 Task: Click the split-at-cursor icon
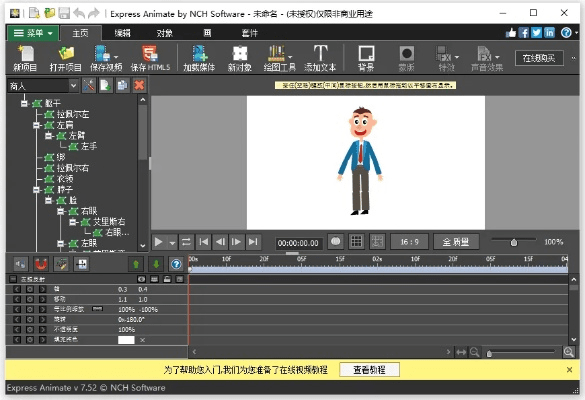tap(81, 264)
